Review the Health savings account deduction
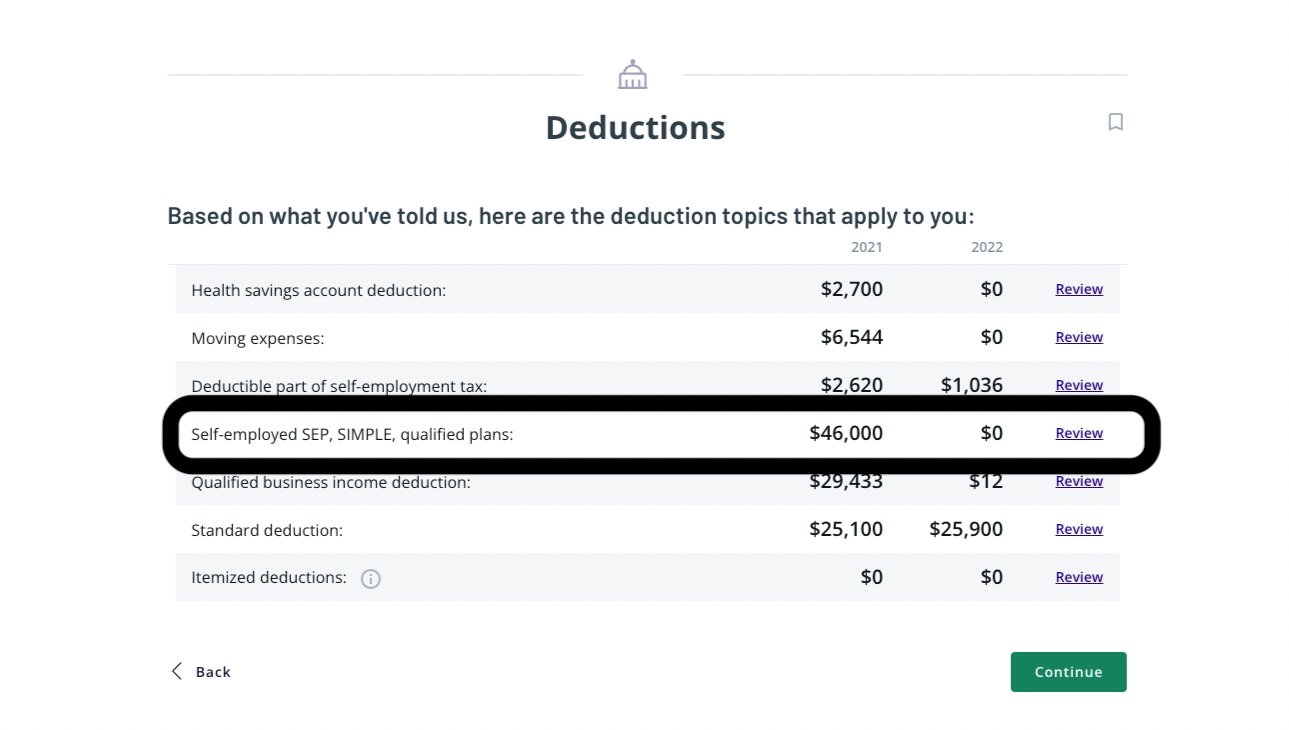This screenshot has height=730, width=1289. click(1079, 289)
